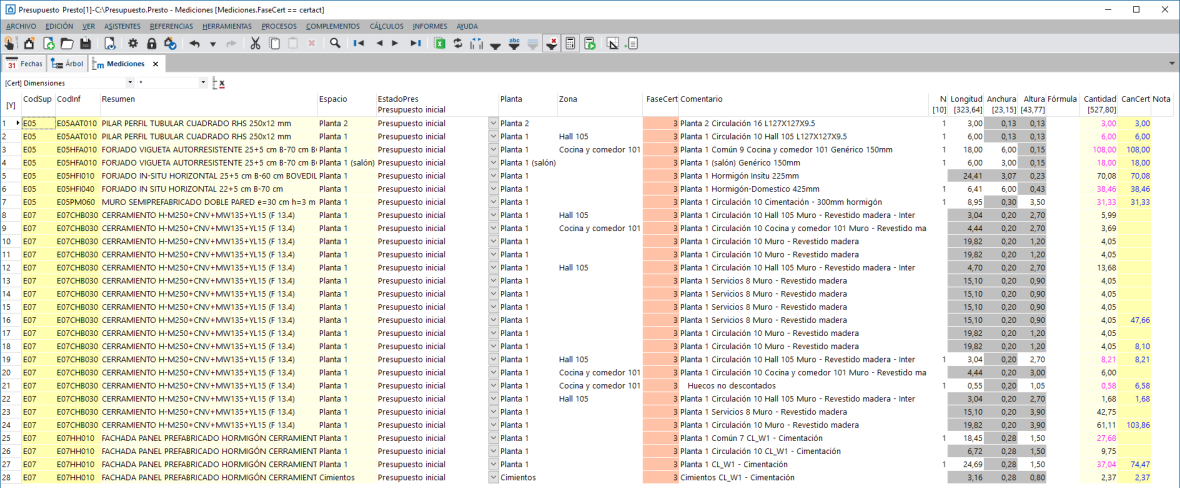Cut selection with the scissors icon
This screenshot has height=488, width=1180.
pos(255,44)
